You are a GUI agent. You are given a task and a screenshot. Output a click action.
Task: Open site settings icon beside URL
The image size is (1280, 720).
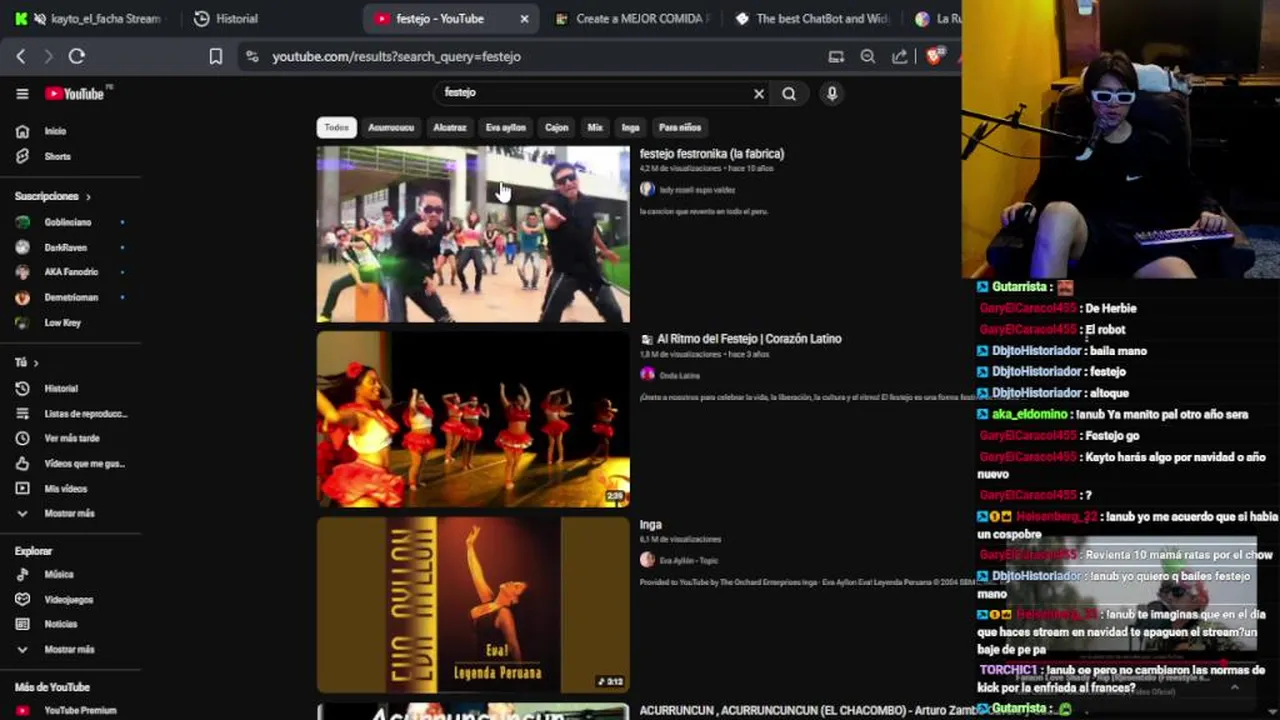[252, 57]
